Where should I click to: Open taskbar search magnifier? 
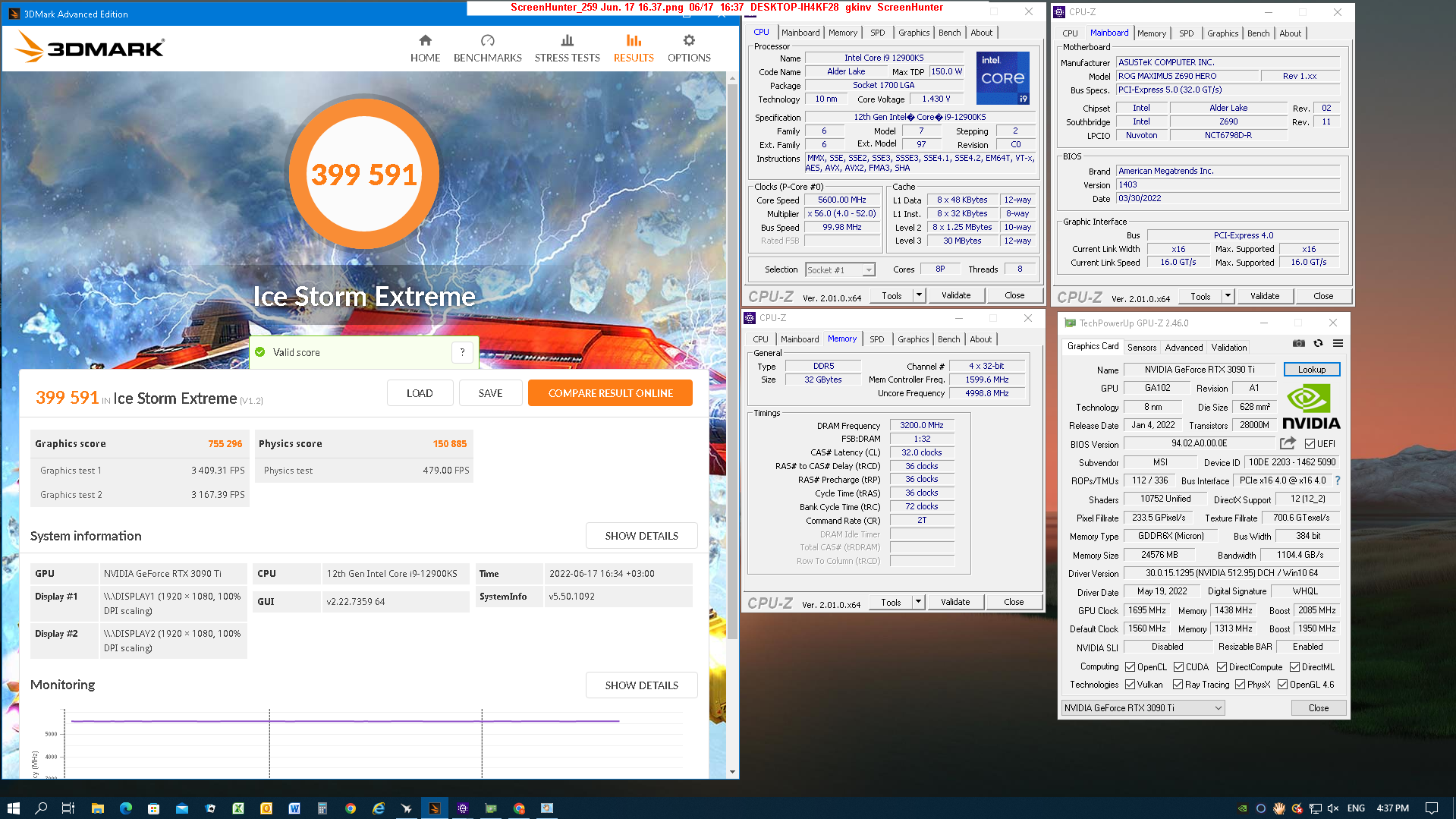(41, 808)
